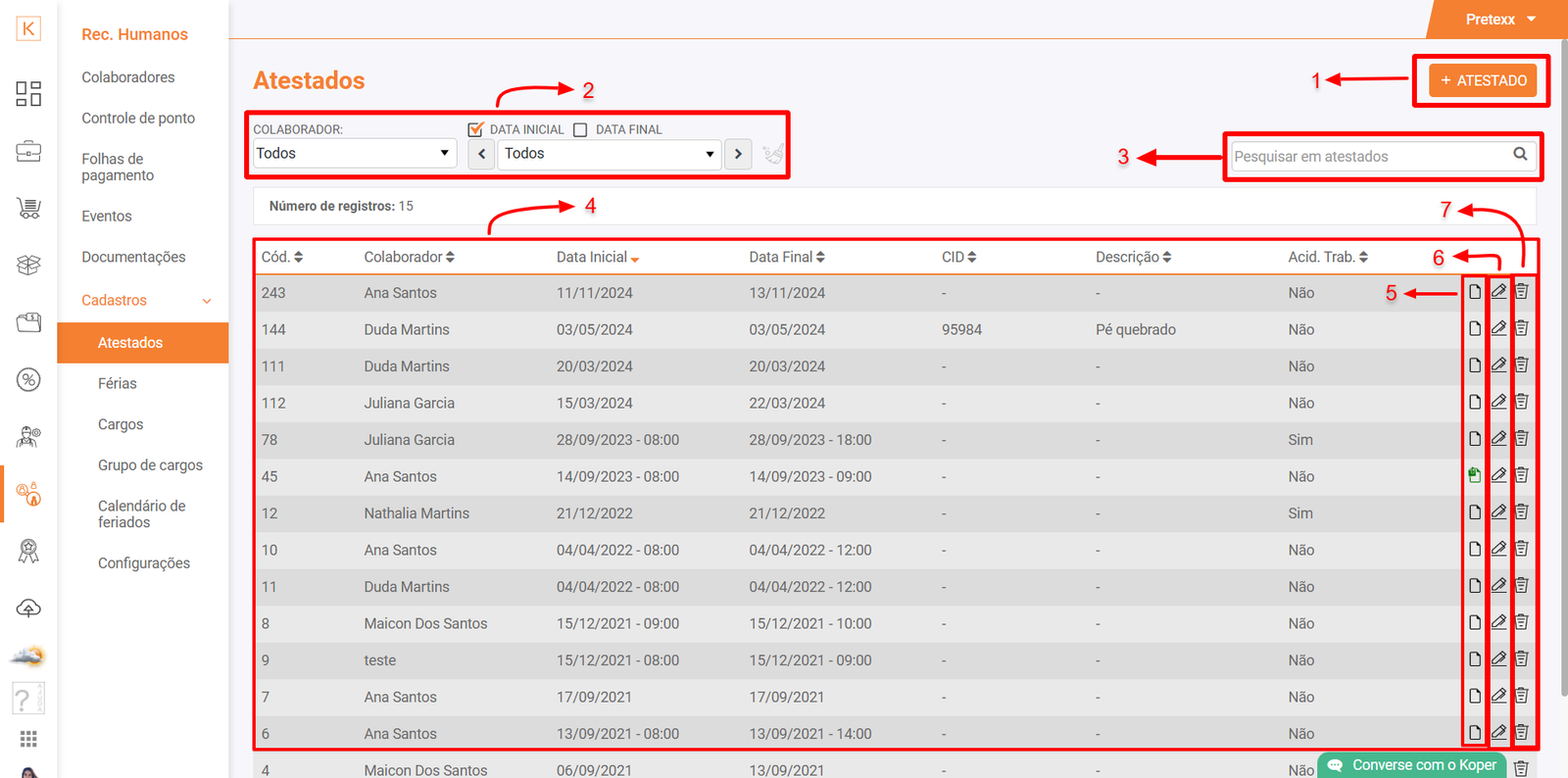Viewport: 1568px width, 778px height.
Task: Uncheck the DATA INICIAL checkbox
Action: click(x=476, y=129)
